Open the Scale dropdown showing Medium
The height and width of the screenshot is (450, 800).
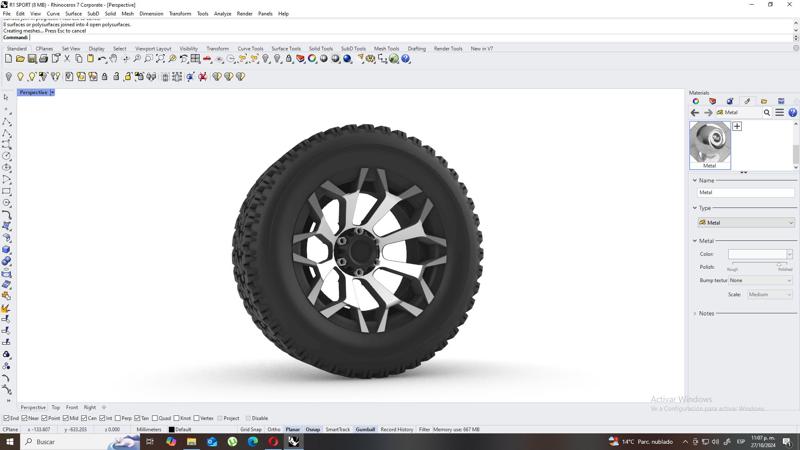click(x=769, y=295)
